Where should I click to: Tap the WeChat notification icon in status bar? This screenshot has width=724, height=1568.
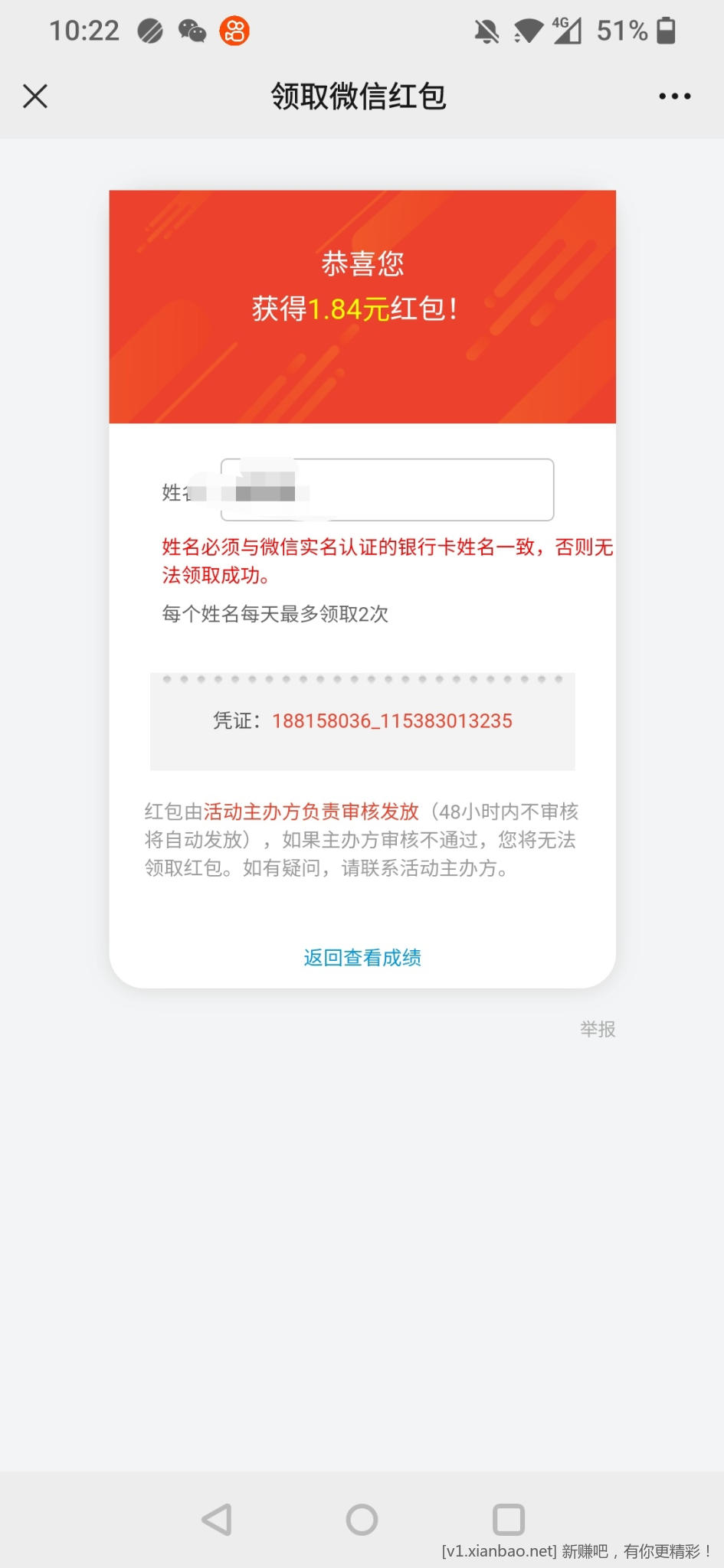click(192, 31)
